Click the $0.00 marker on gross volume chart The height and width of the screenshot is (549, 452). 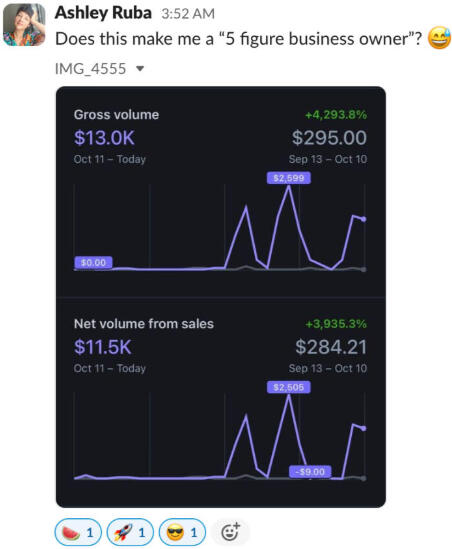coord(93,263)
